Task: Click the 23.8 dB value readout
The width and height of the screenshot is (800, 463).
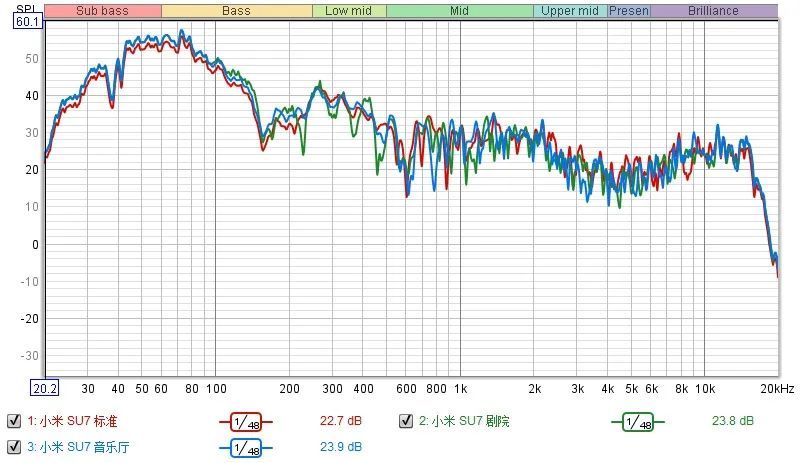Action: click(x=733, y=421)
